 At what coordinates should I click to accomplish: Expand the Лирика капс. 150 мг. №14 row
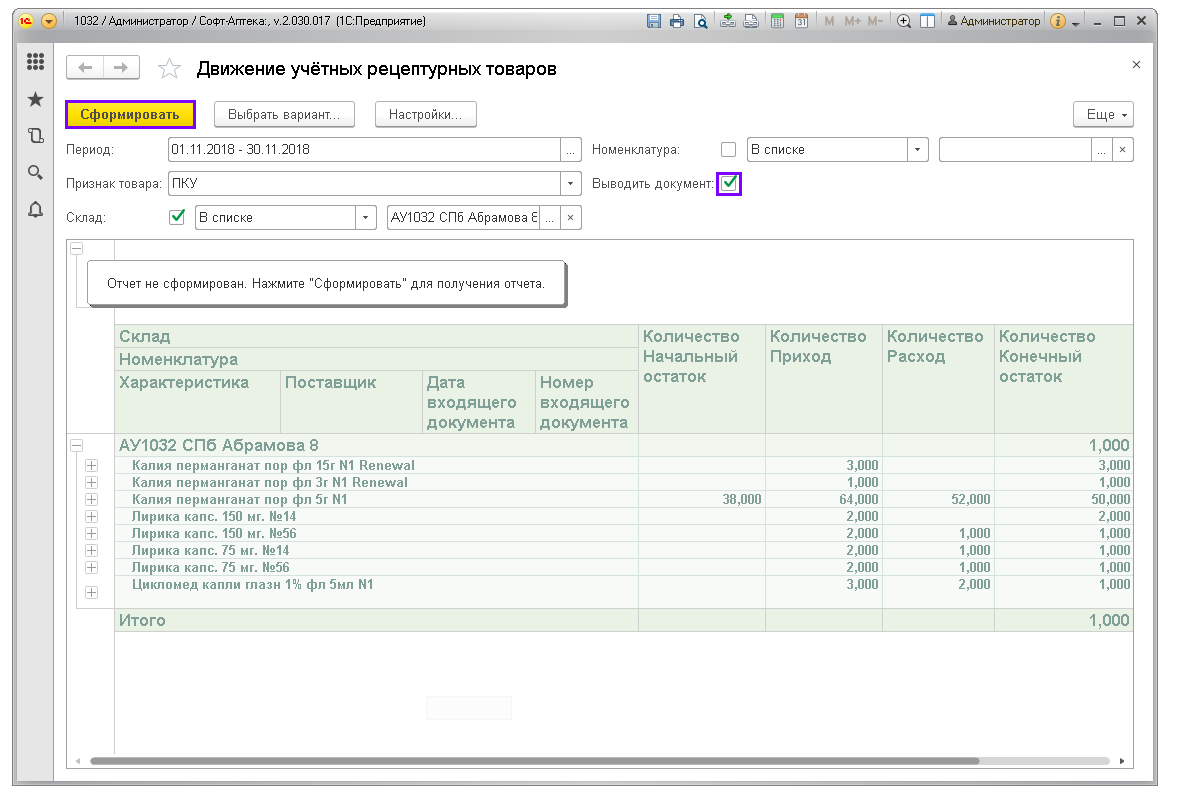coord(92,516)
